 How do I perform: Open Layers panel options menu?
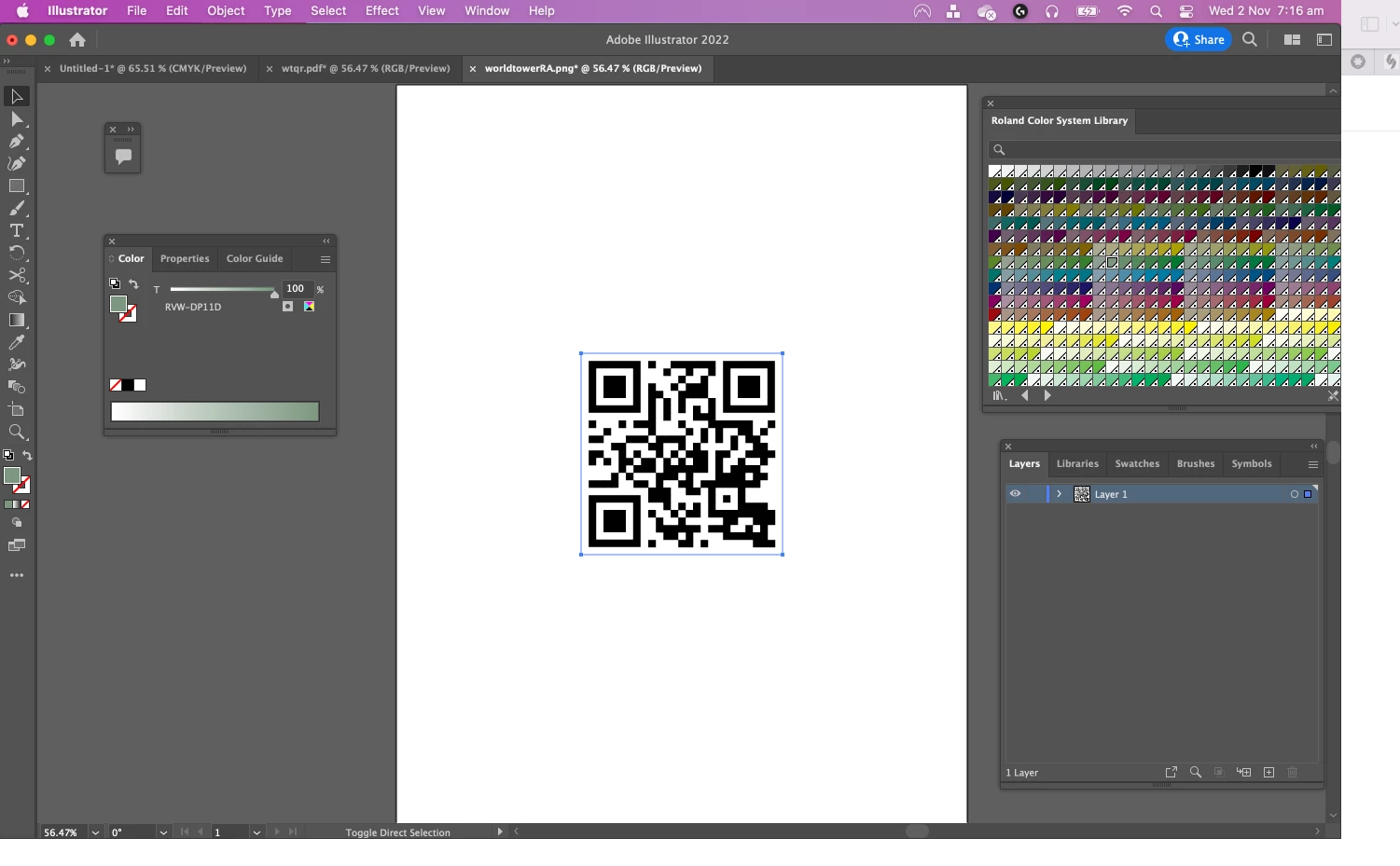click(x=1312, y=464)
